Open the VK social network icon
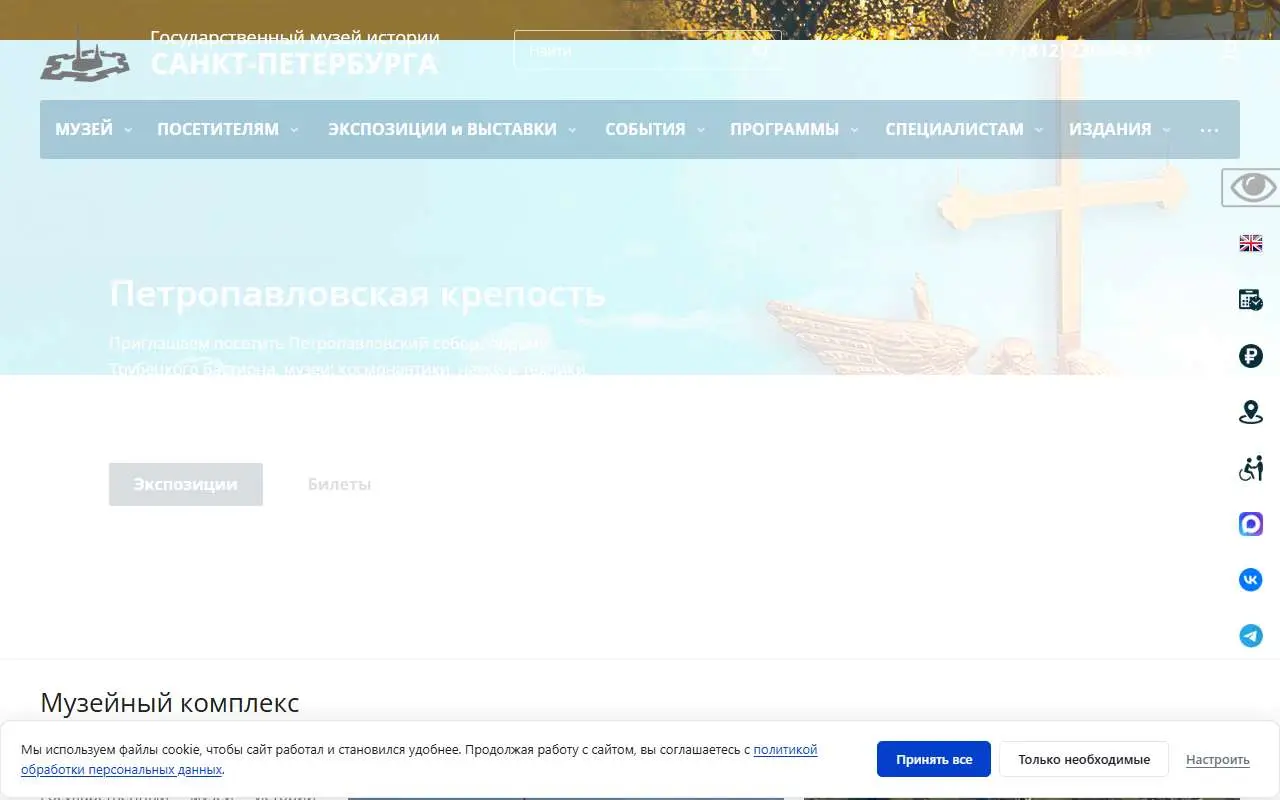This screenshot has height=800, width=1280. tap(1251, 580)
